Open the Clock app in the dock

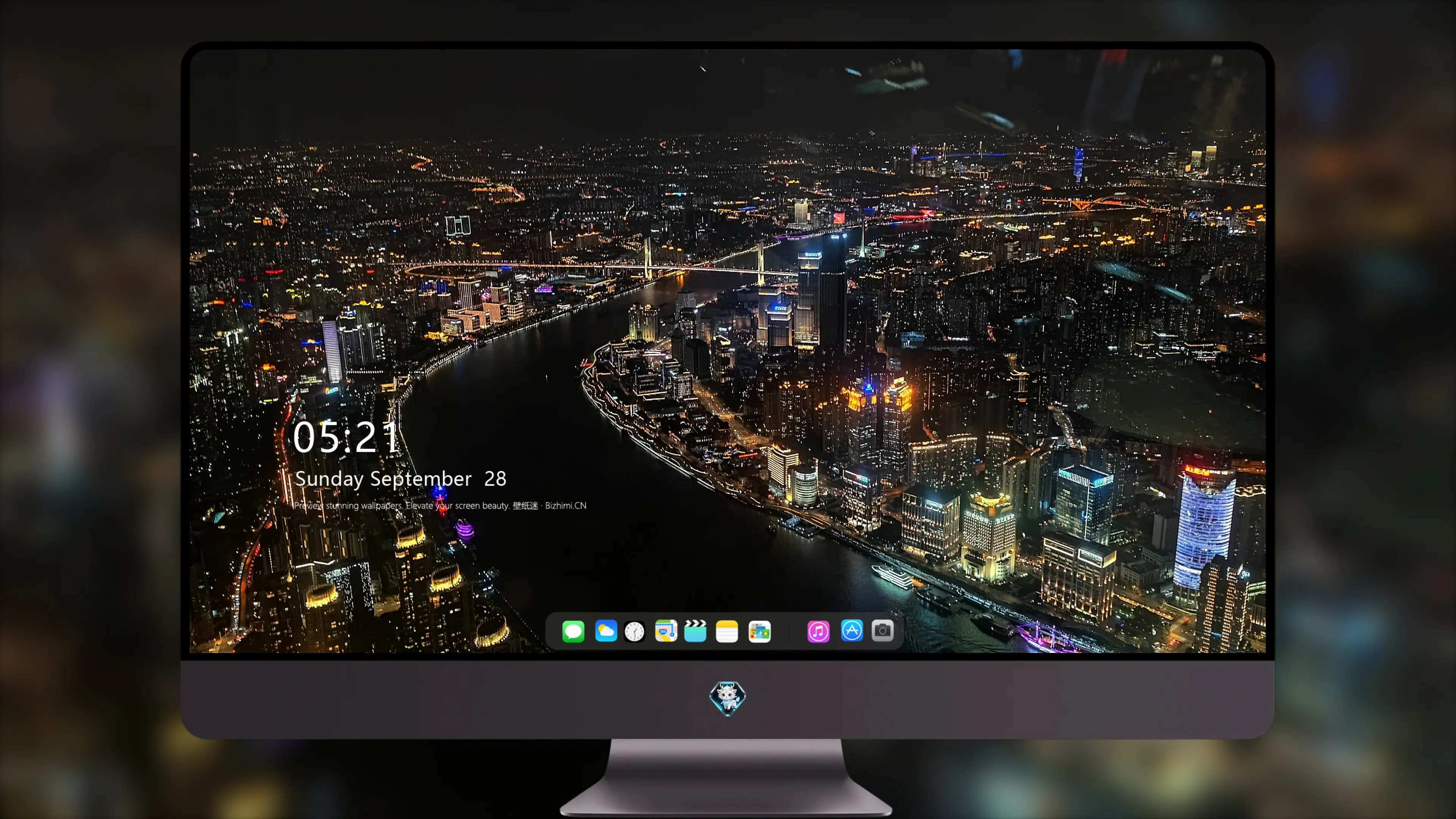[x=635, y=631]
